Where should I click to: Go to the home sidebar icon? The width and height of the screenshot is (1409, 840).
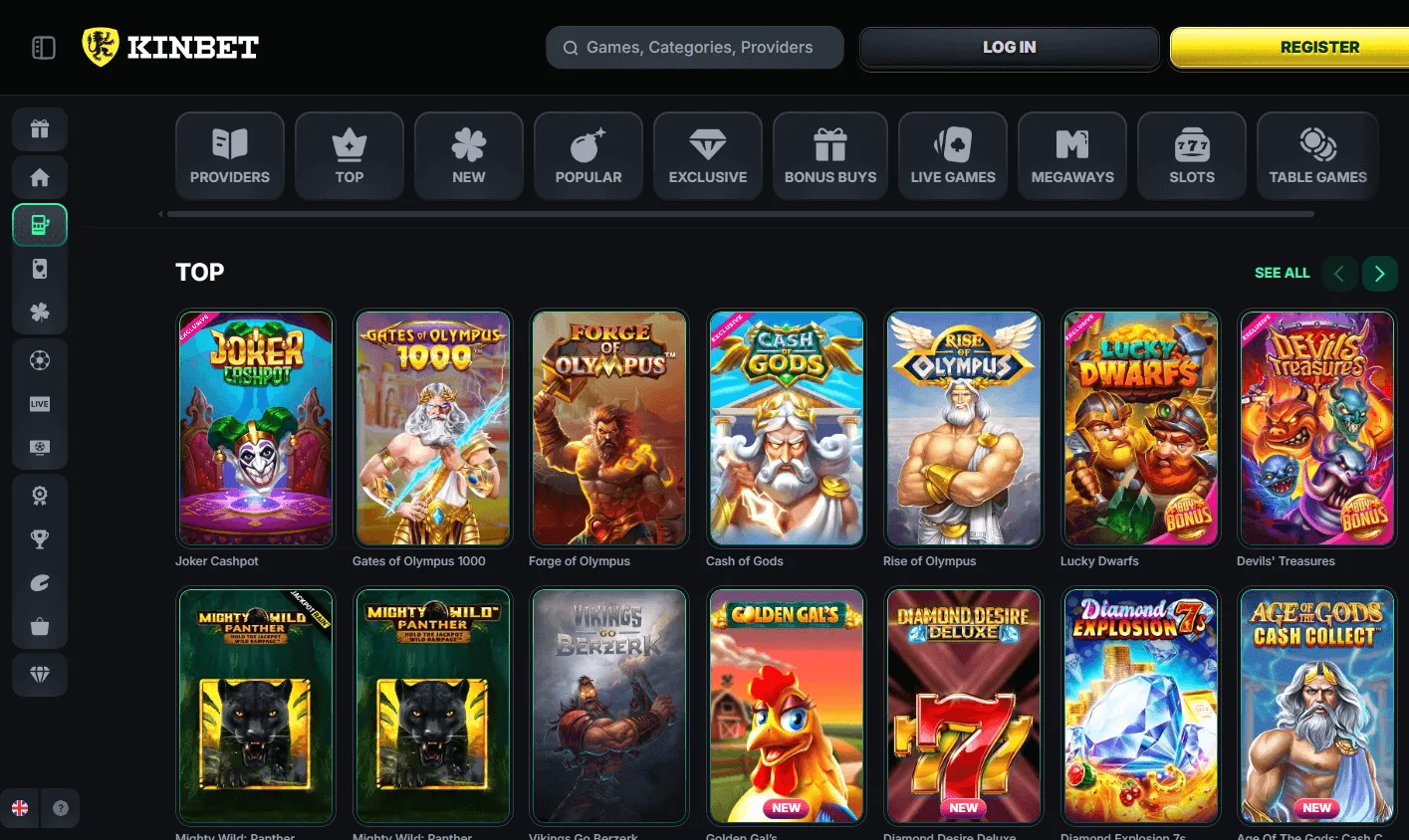(x=40, y=177)
